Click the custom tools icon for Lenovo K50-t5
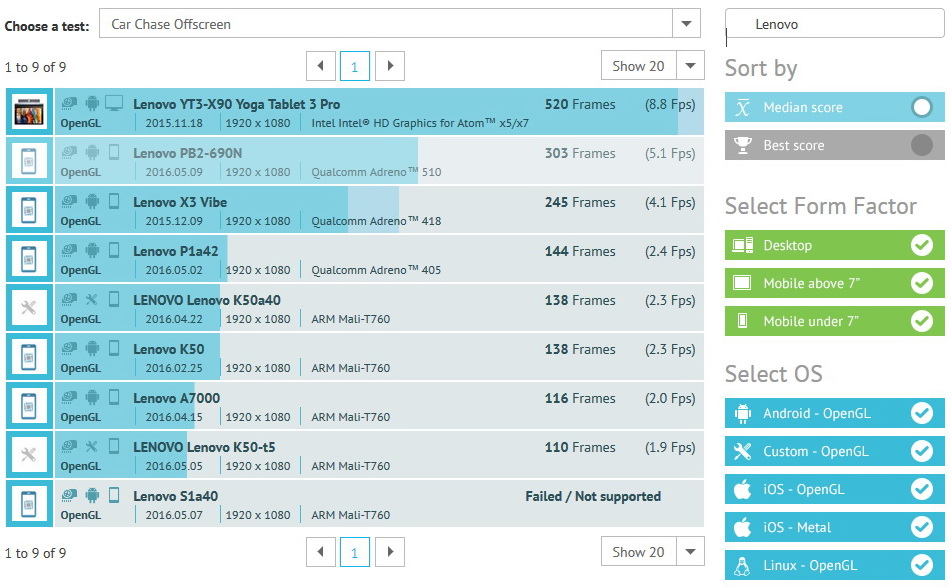 (29, 455)
